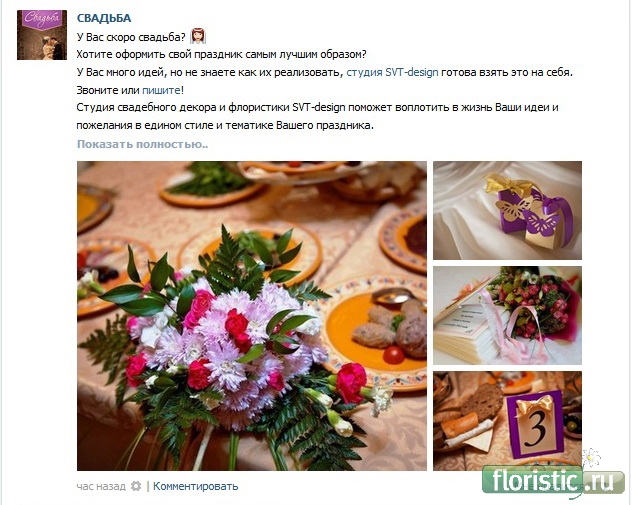Open the пишите link
This screenshot has width=635, height=505.
(x=161, y=90)
